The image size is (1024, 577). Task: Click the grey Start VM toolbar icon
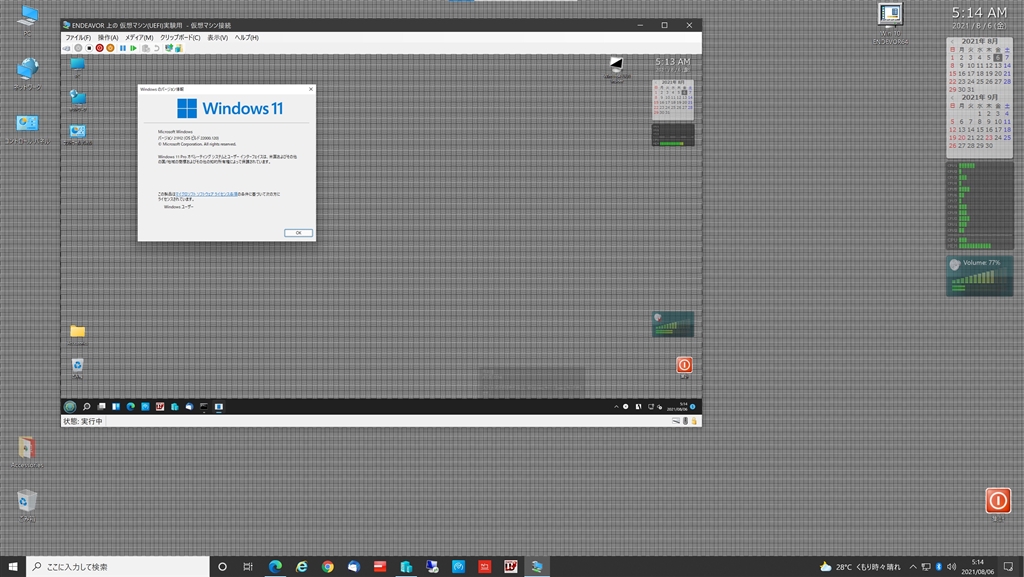(78, 48)
